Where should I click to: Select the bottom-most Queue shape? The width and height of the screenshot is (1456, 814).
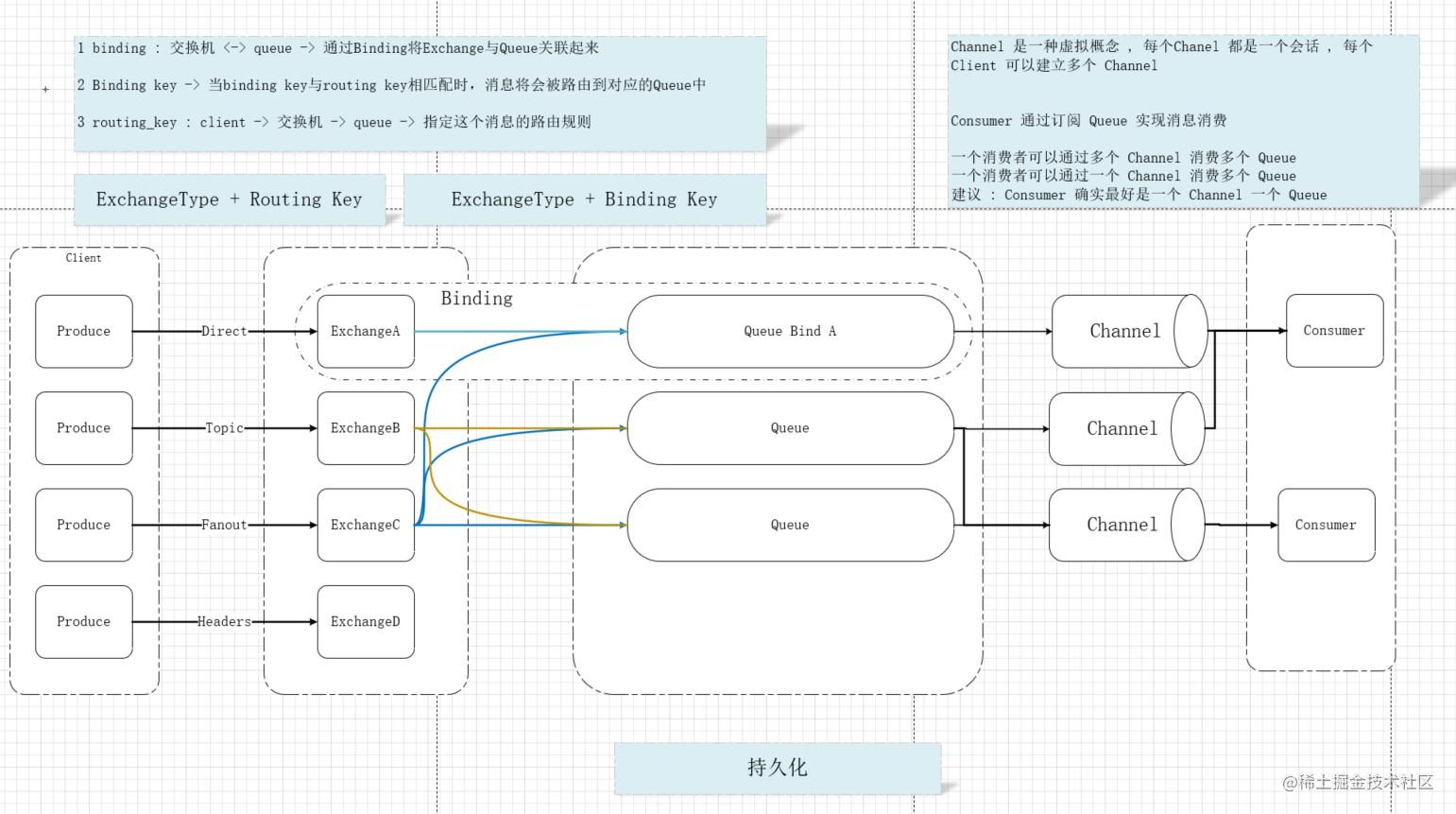(790, 525)
